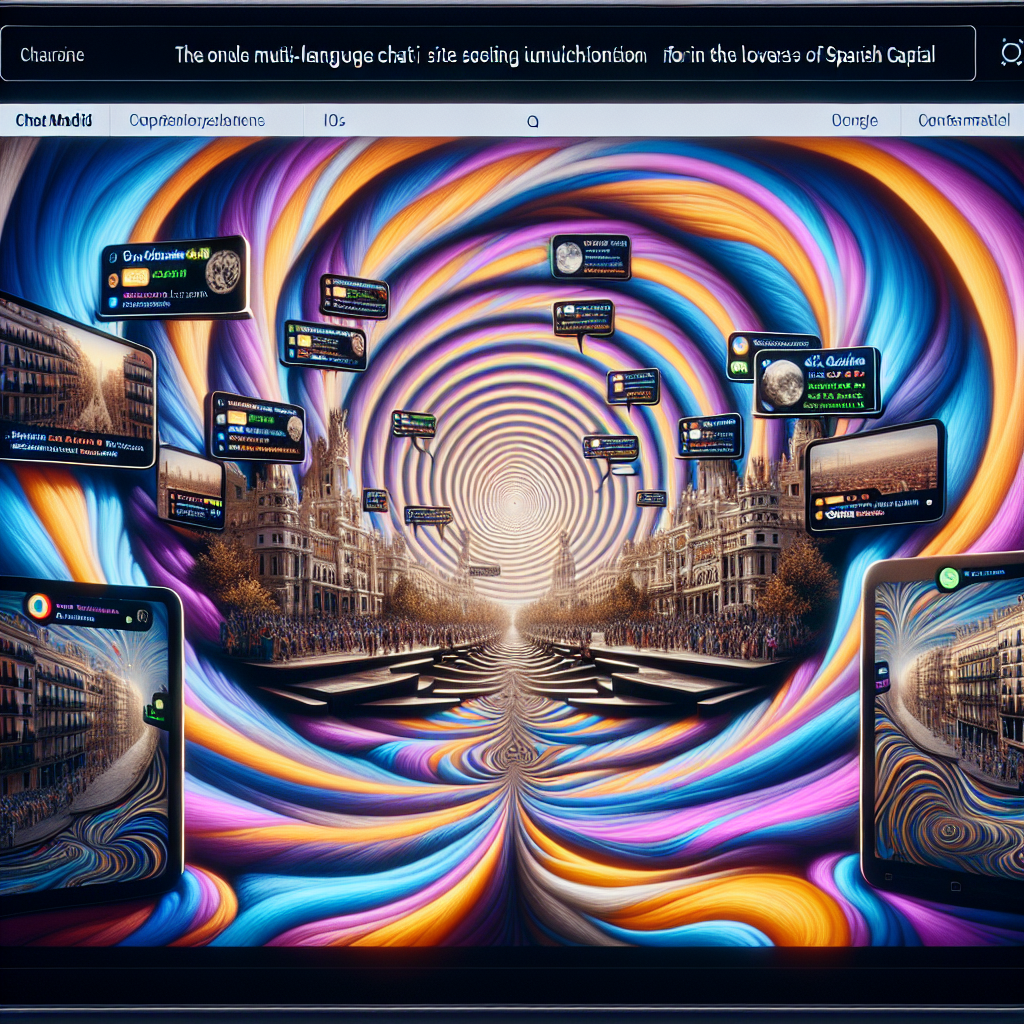The image size is (1024, 1024).
Task: Click the circular target icon beside the title bar
Action: point(1011,53)
